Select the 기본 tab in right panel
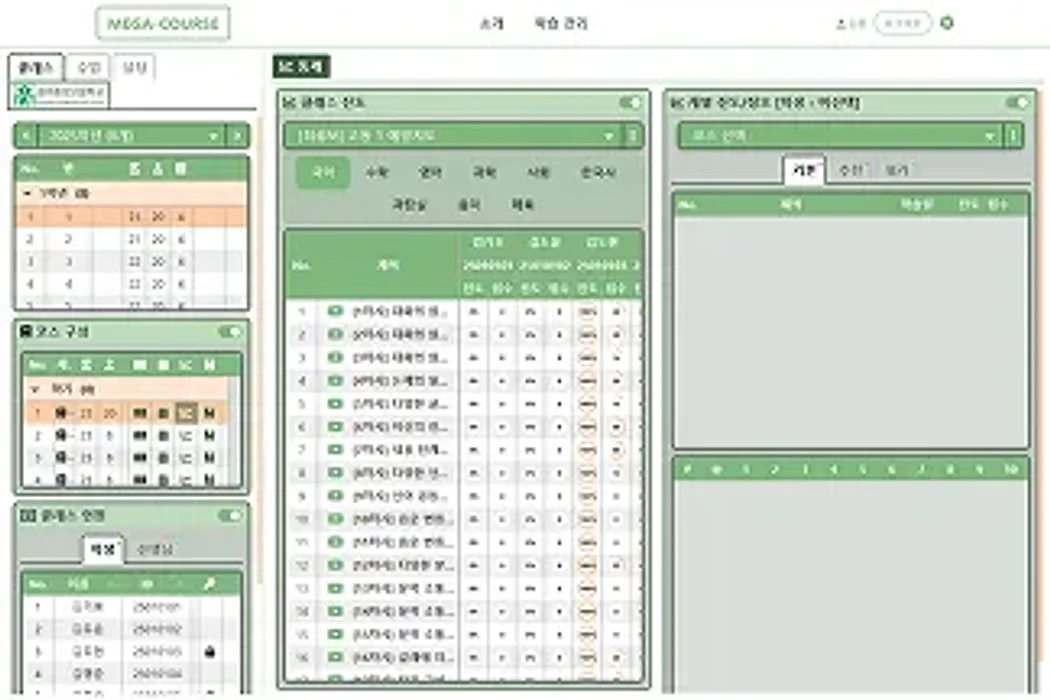Screen dimensions: 1050x700 (804, 170)
